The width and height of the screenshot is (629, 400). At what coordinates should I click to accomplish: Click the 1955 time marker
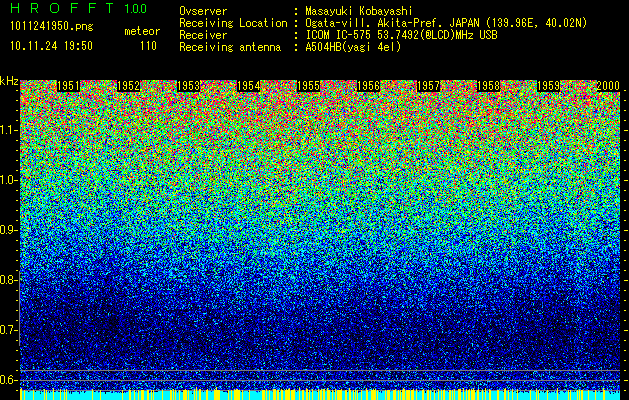click(x=308, y=86)
